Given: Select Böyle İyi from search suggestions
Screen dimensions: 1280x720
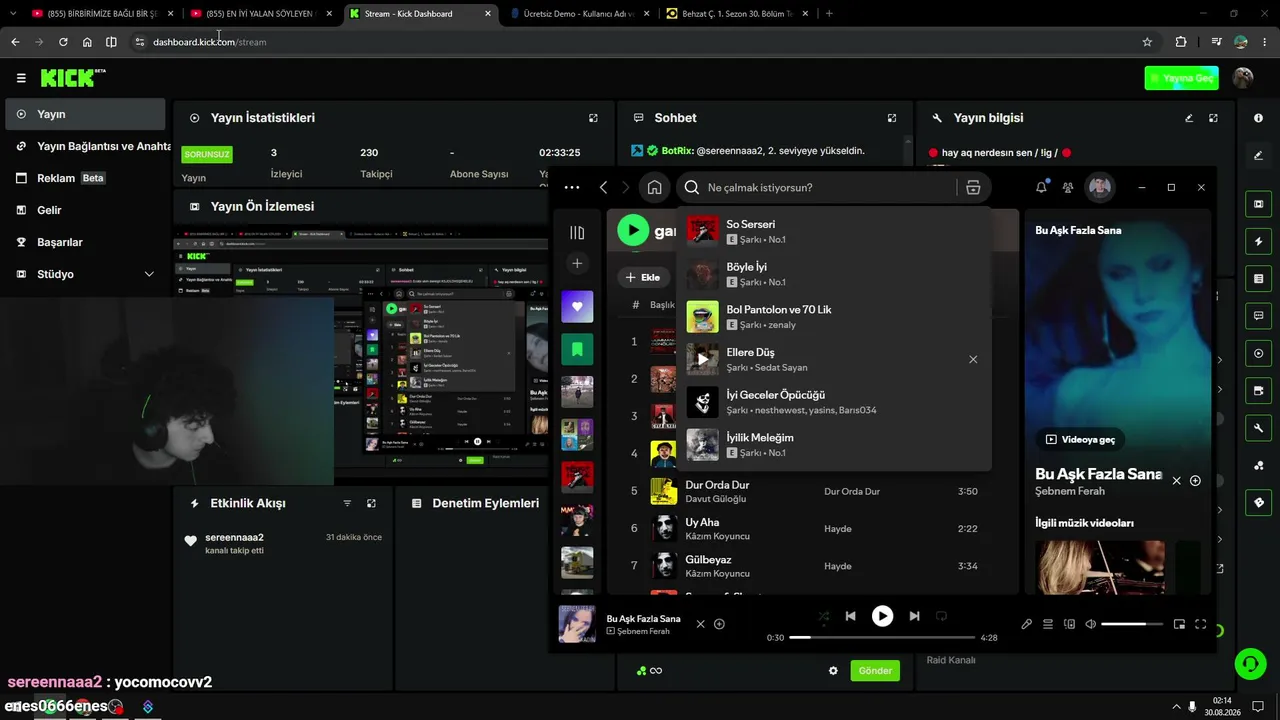Looking at the screenshot, I should [x=833, y=274].
